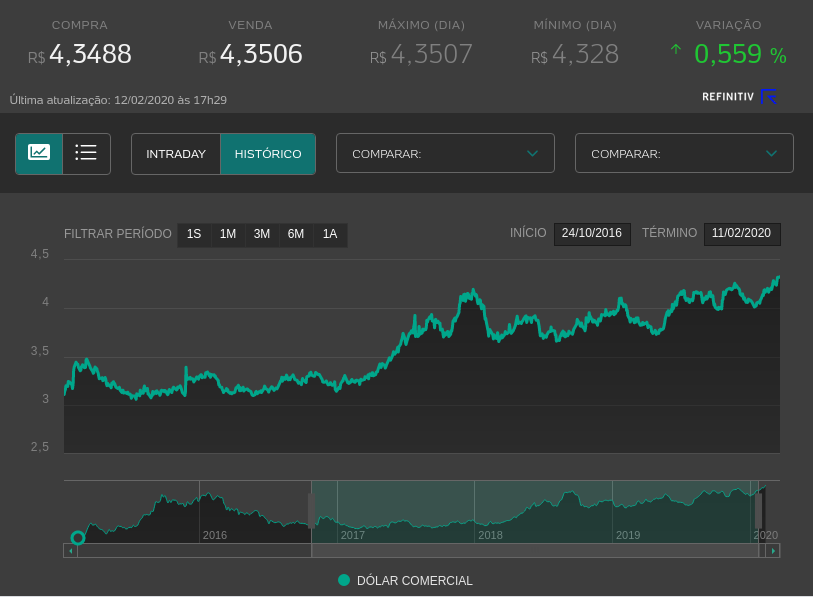Open the first Comparar dropdown
The image size is (813, 597).
pyautogui.click(x=445, y=154)
